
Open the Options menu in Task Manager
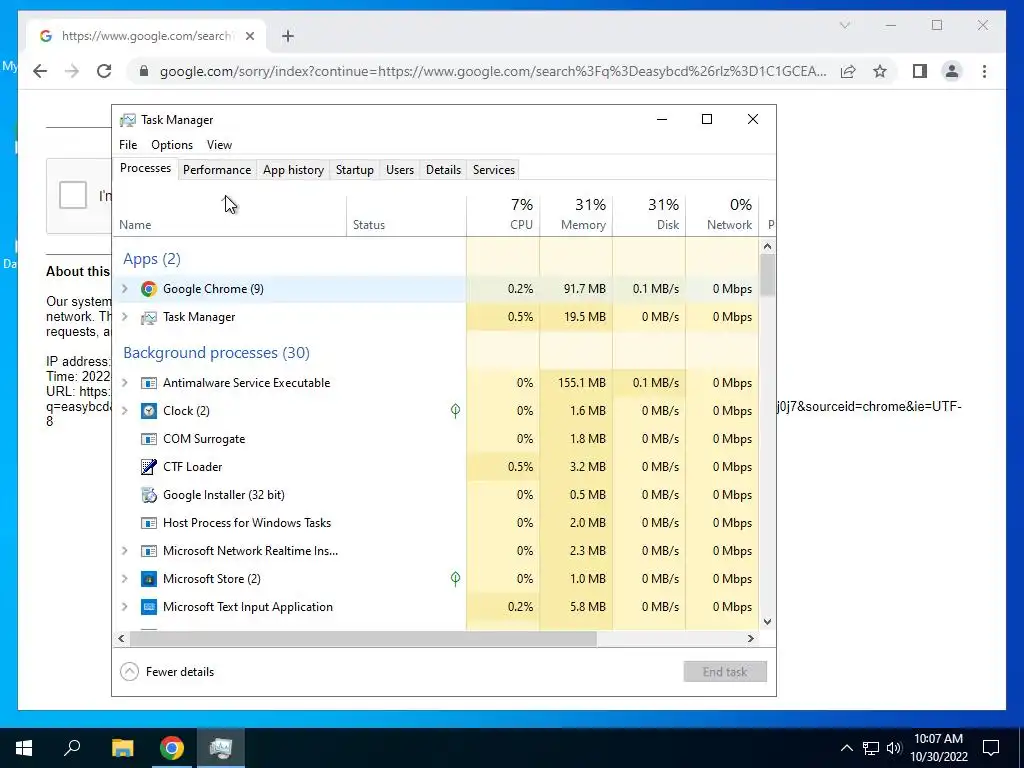coord(172,145)
